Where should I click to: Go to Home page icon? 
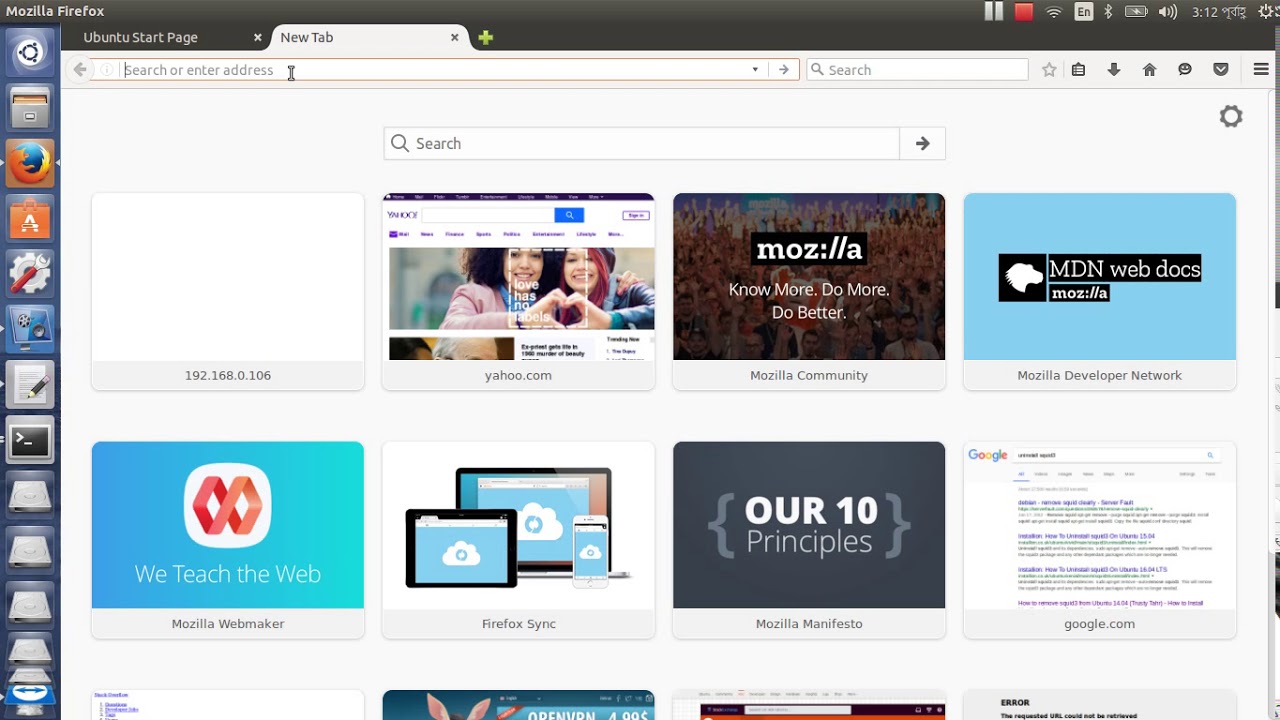(x=1150, y=70)
